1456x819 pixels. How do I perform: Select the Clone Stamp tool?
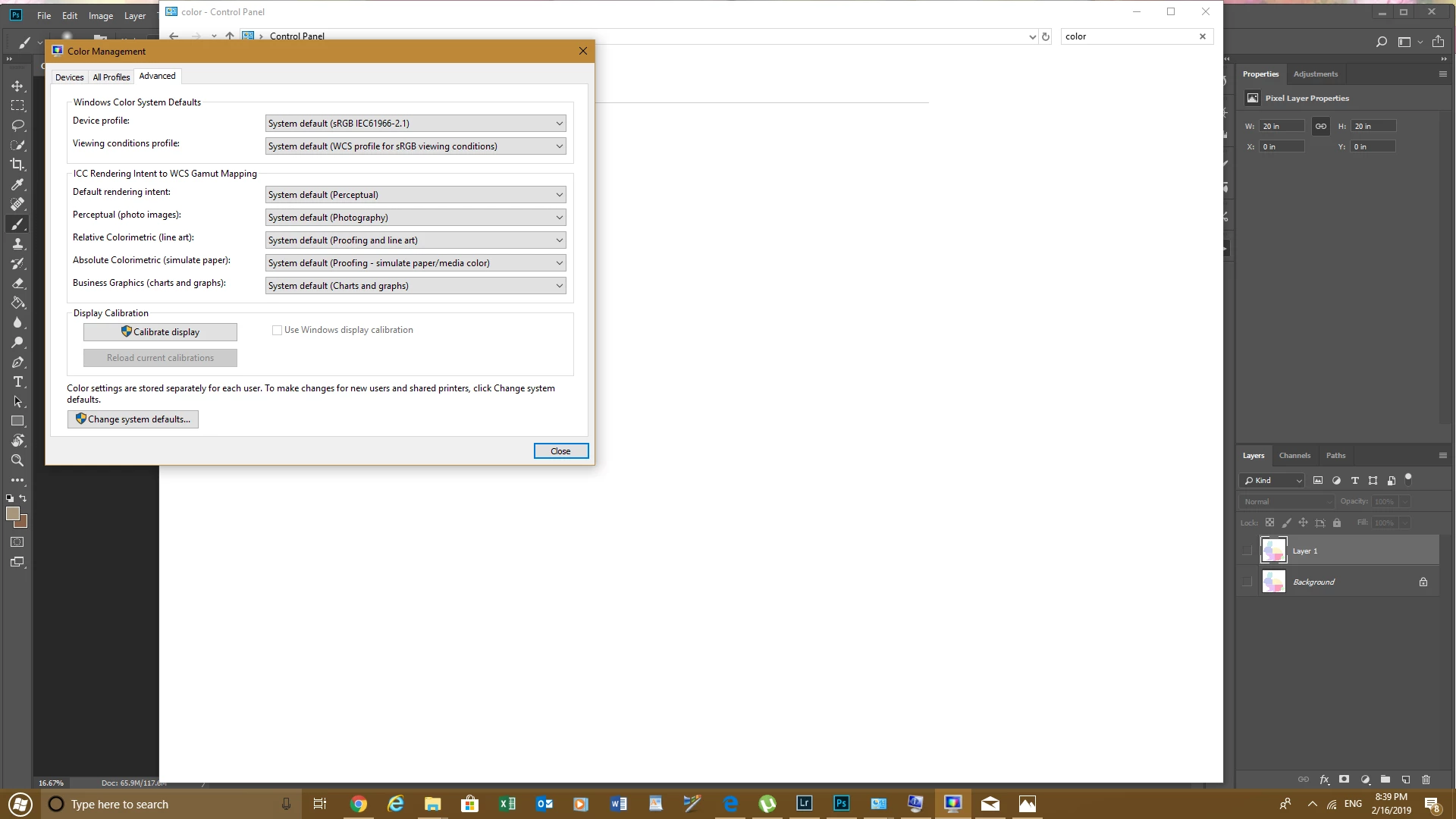coord(17,243)
